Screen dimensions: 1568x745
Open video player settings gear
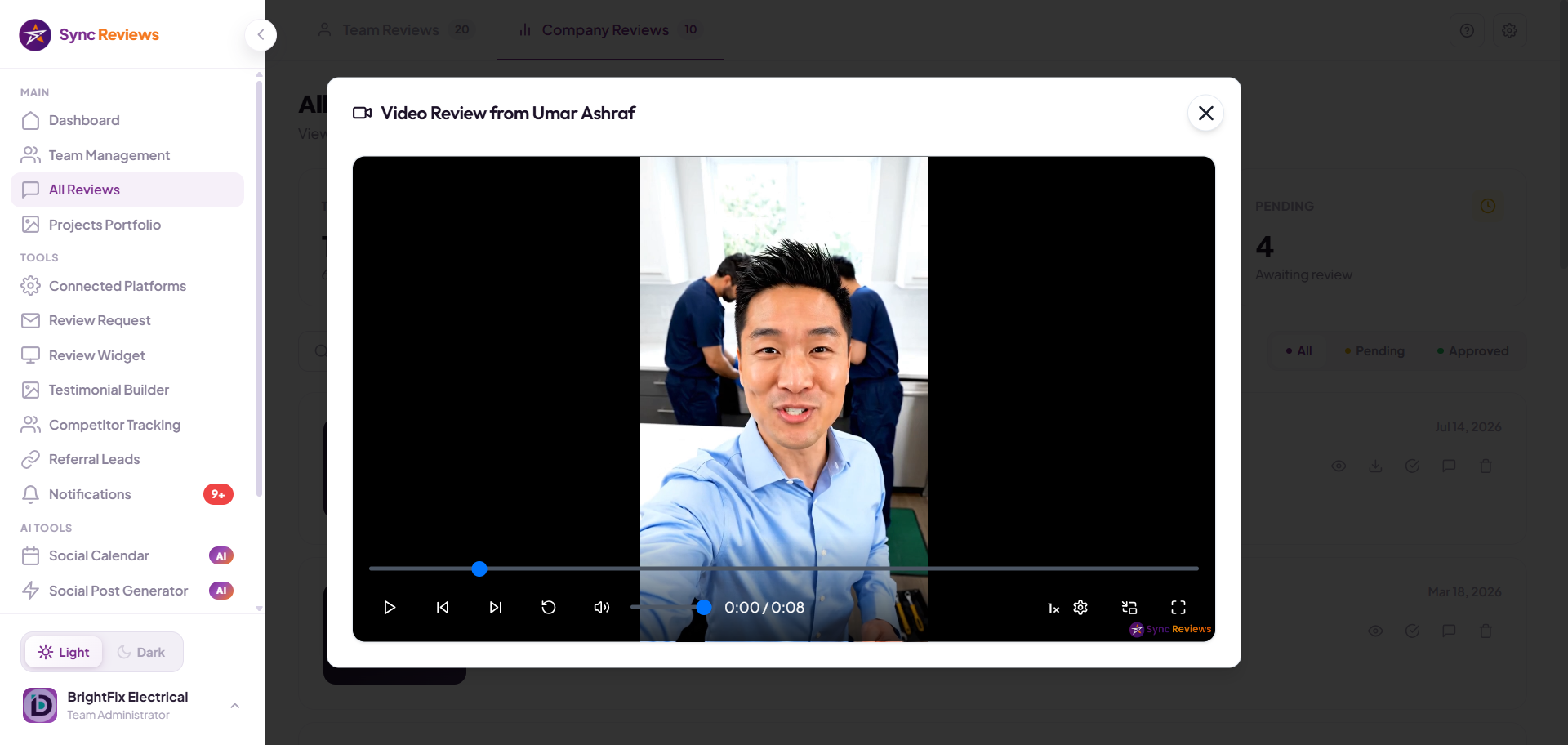point(1080,607)
